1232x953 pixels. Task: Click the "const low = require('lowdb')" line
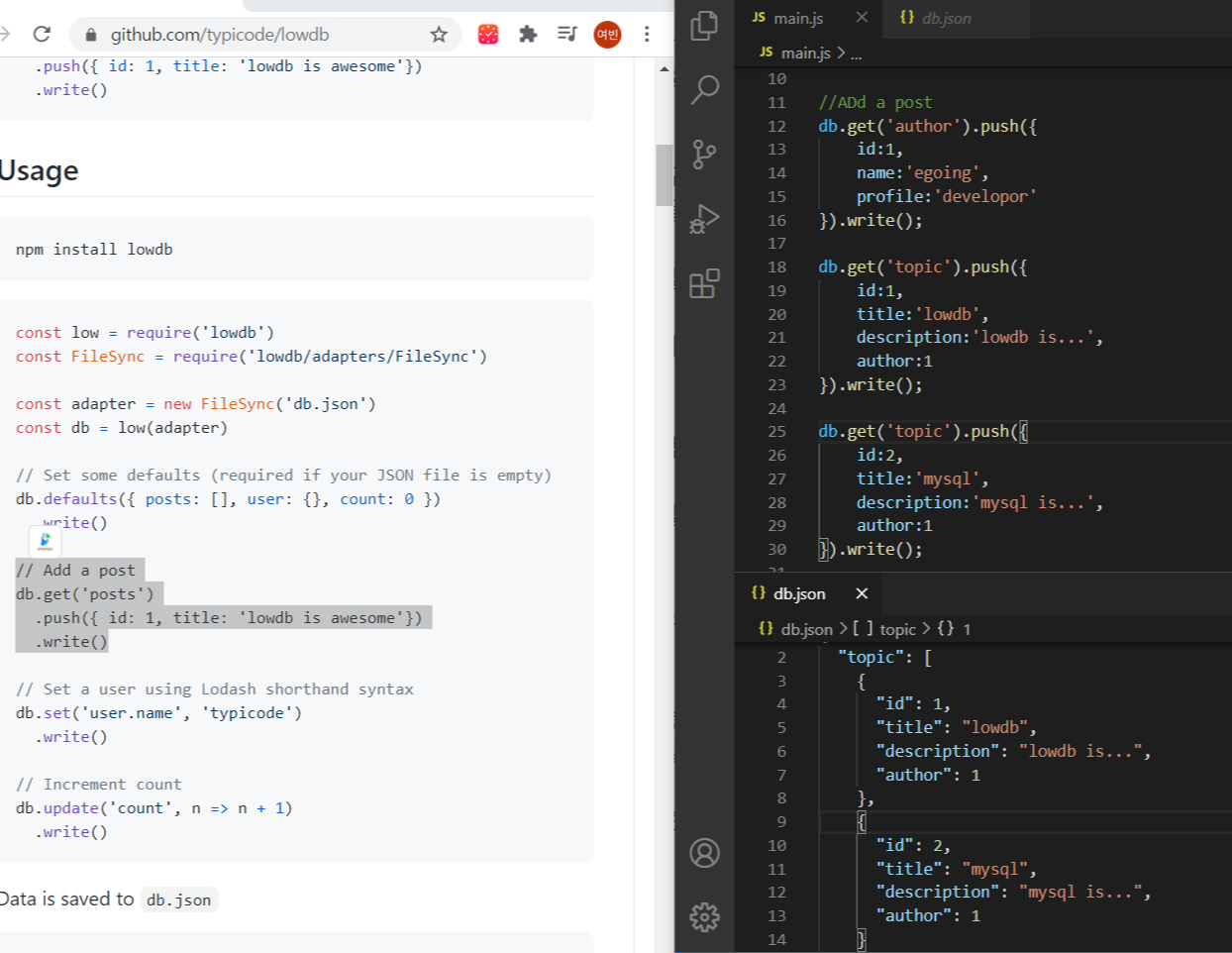tap(145, 333)
